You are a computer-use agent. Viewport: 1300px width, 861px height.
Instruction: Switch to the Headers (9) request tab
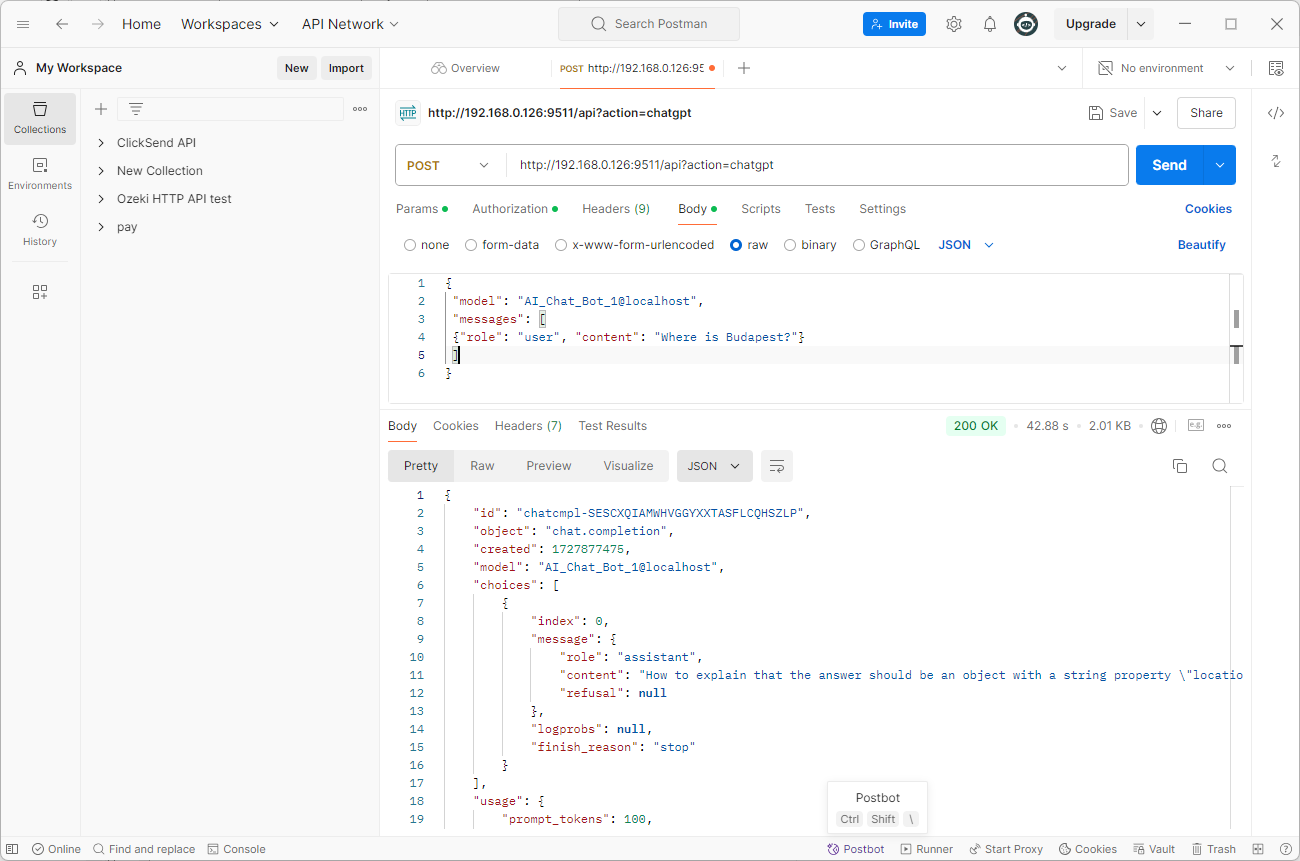pyautogui.click(x=615, y=209)
